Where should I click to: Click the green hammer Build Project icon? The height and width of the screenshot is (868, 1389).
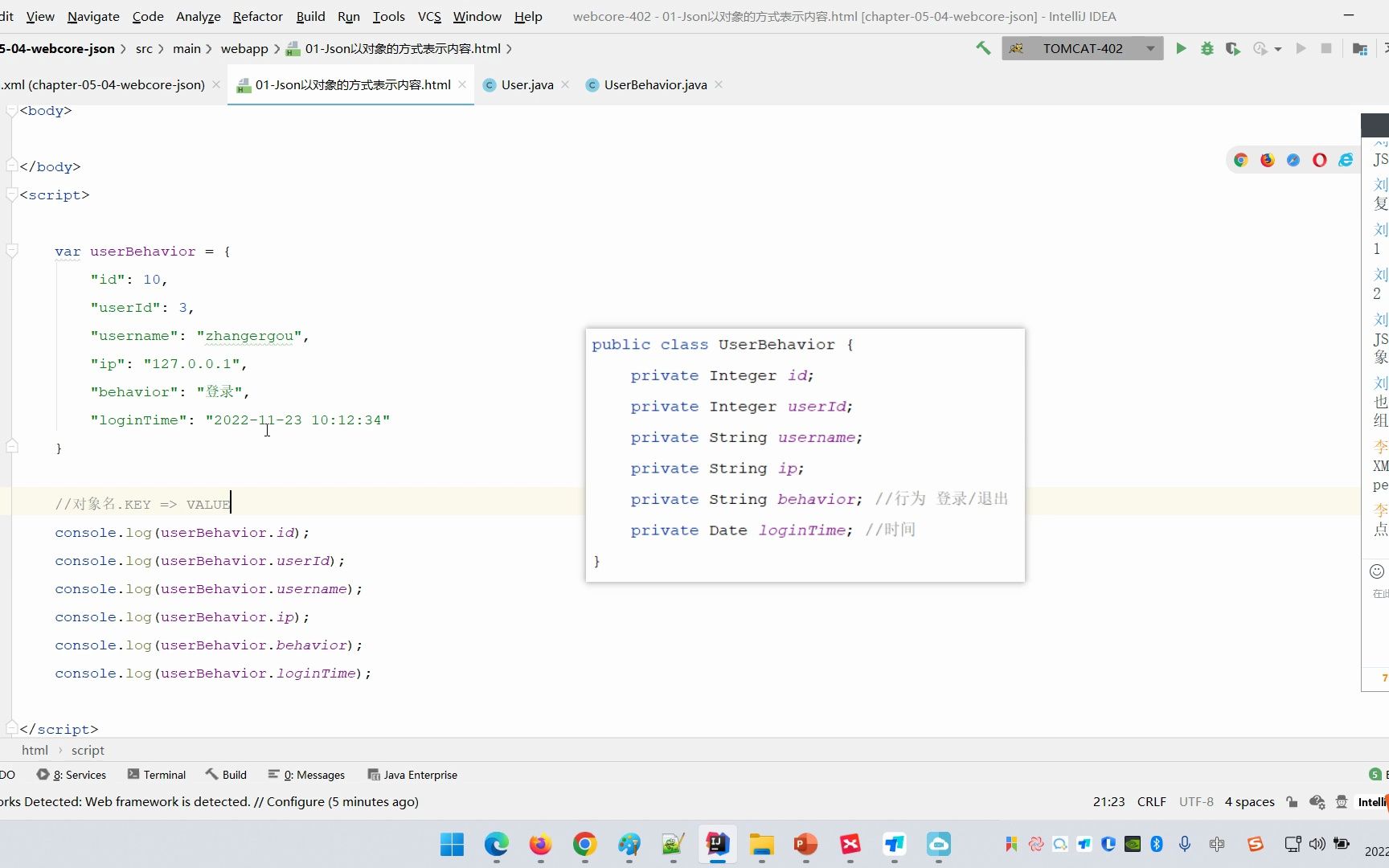pos(983,48)
